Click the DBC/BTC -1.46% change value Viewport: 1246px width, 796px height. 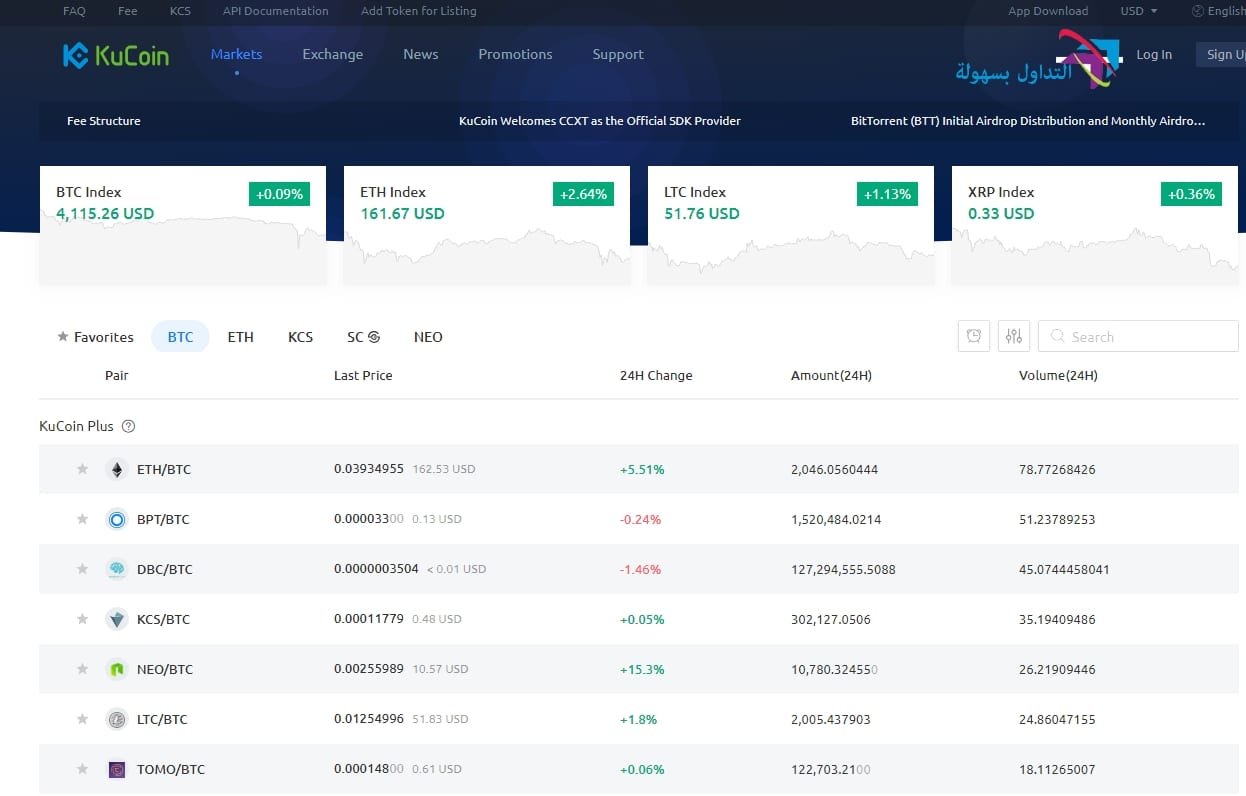(x=640, y=569)
